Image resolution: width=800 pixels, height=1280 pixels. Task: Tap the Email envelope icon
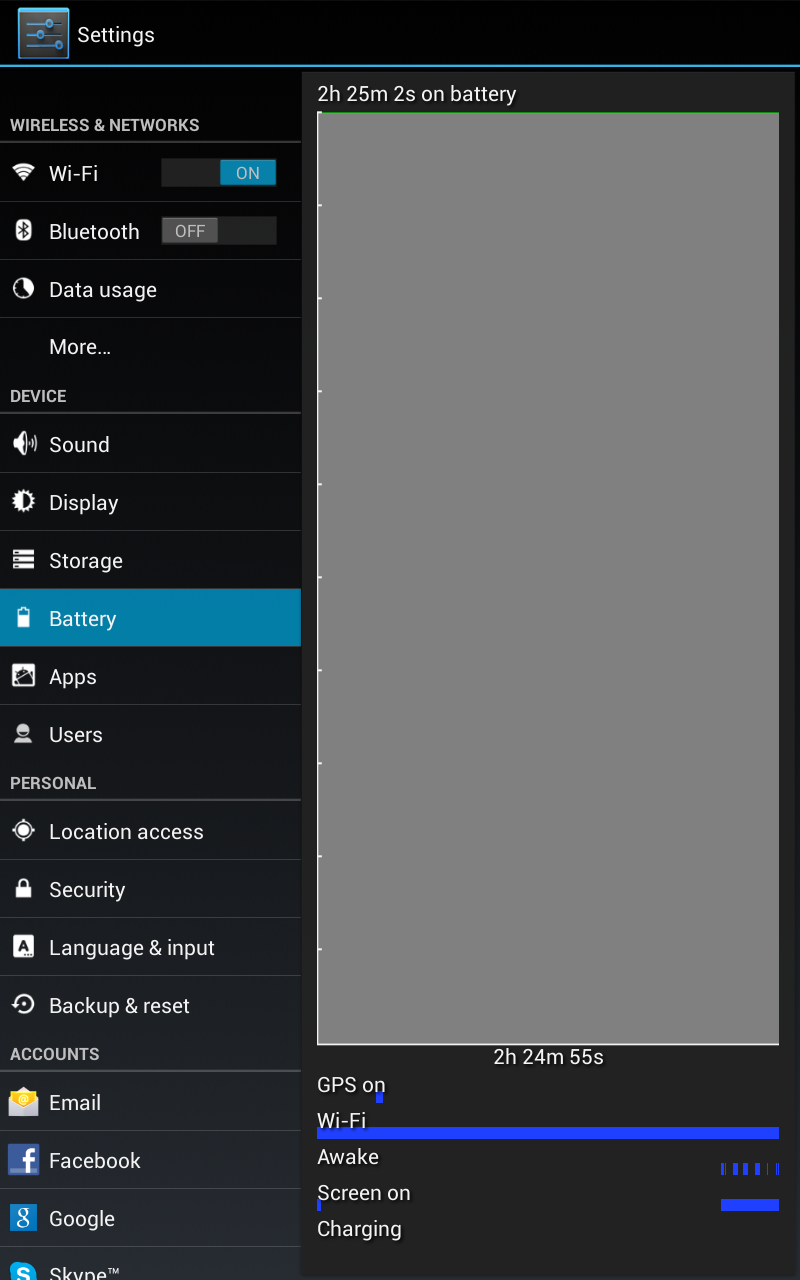coord(23,1102)
